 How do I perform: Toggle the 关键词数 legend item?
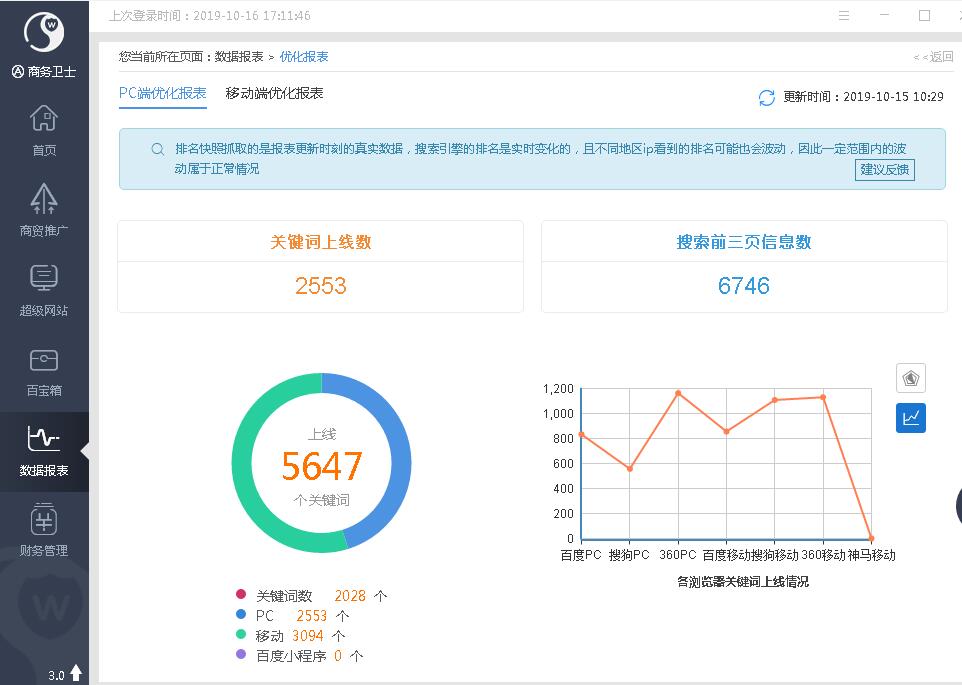pyautogui.click(x=284, y=595)
